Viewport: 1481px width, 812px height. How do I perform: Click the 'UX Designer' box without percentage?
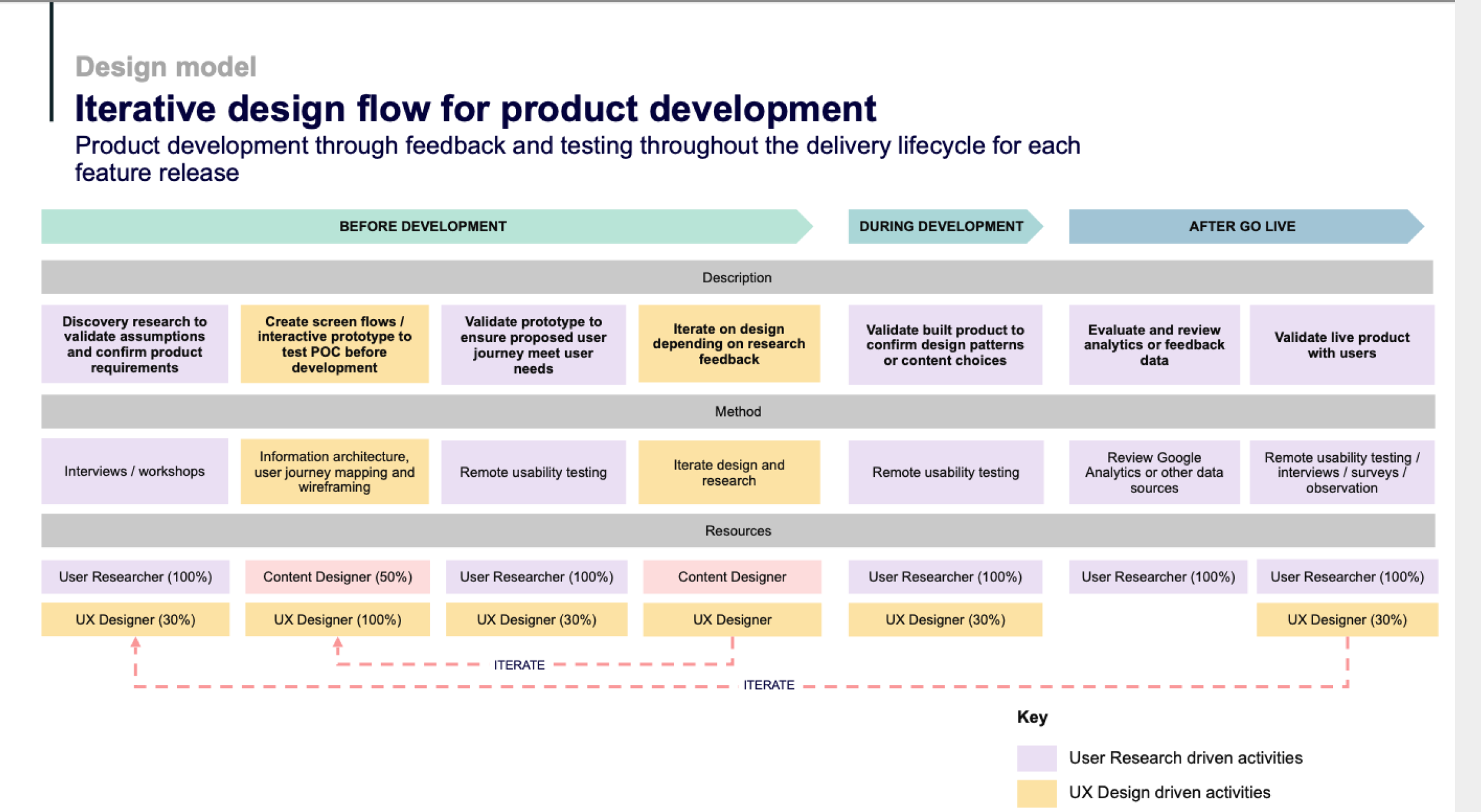(x=732, y=619)
